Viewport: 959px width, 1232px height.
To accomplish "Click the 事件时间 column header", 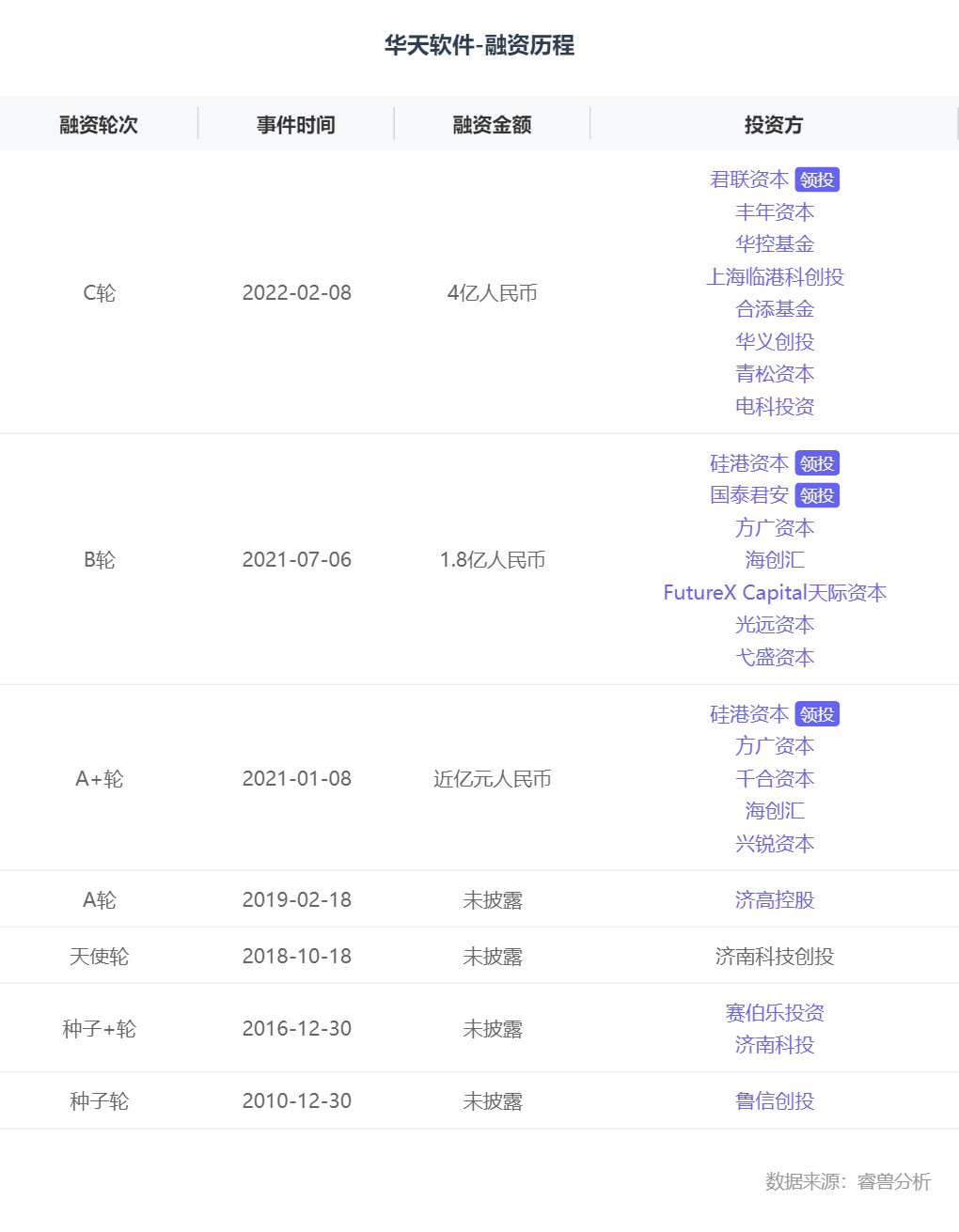I will [x=296, y=125].
